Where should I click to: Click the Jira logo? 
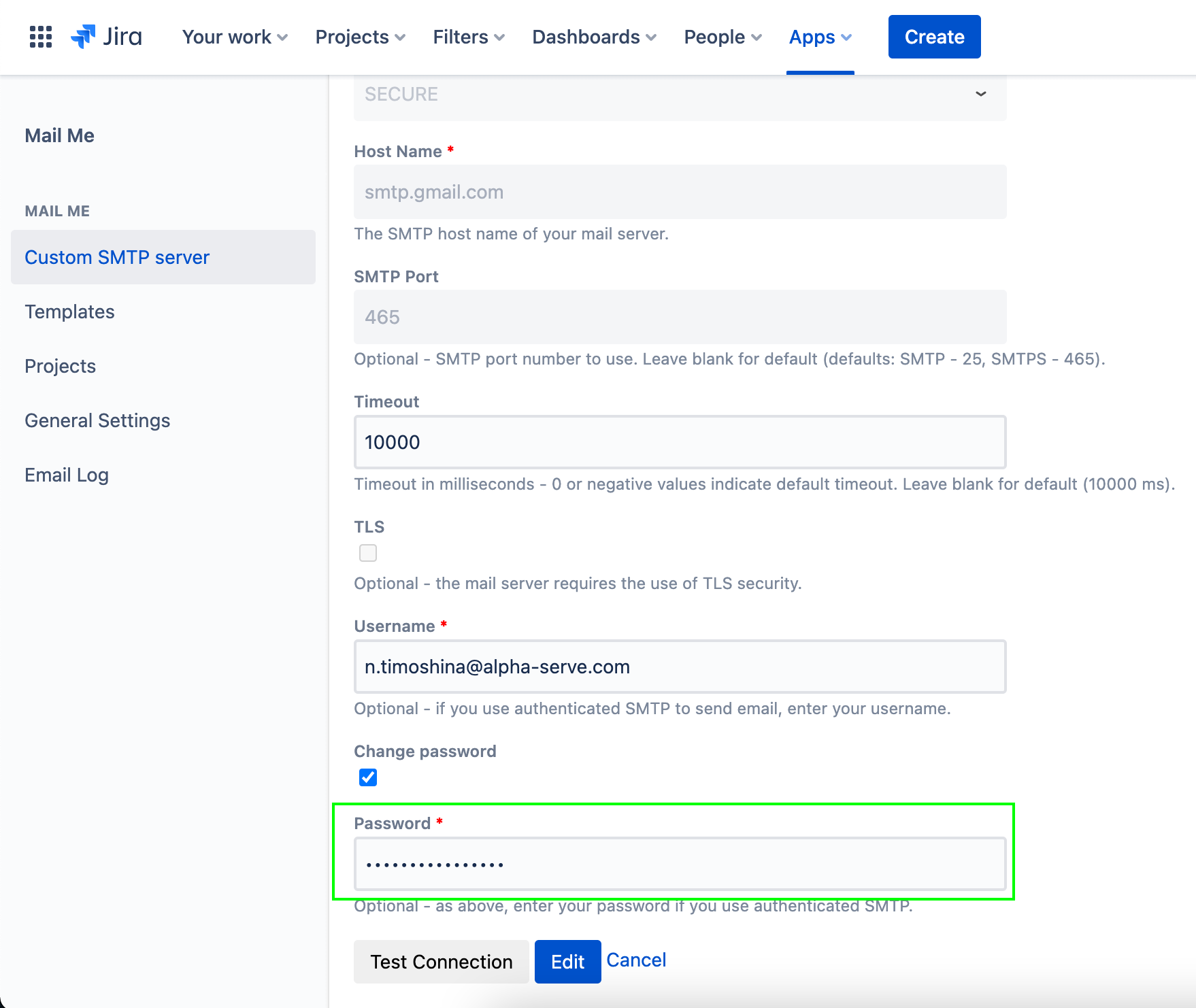[107, 37]
